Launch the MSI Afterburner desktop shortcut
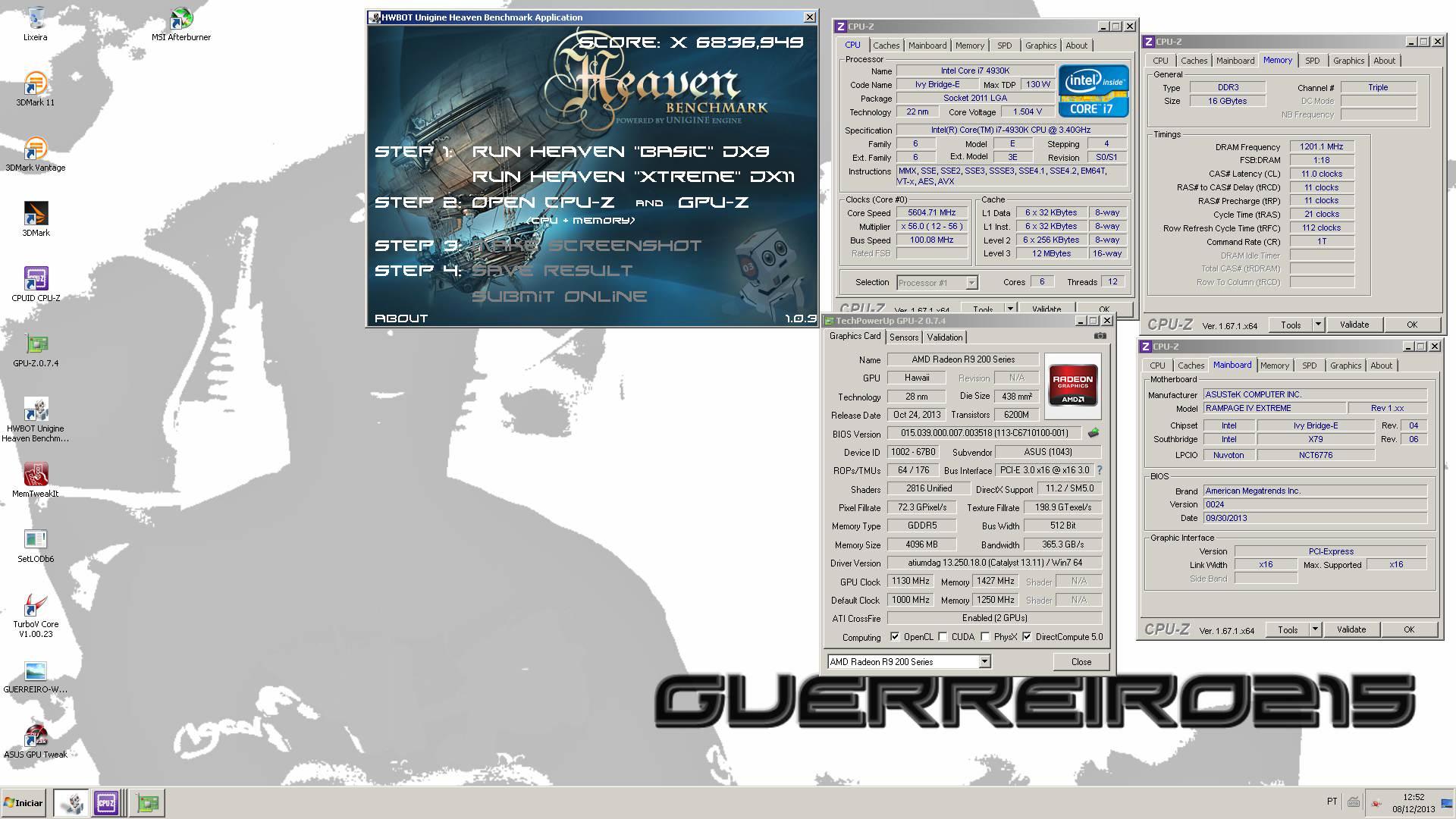The height and width of the screenshot is (819, 1456). 181,24
